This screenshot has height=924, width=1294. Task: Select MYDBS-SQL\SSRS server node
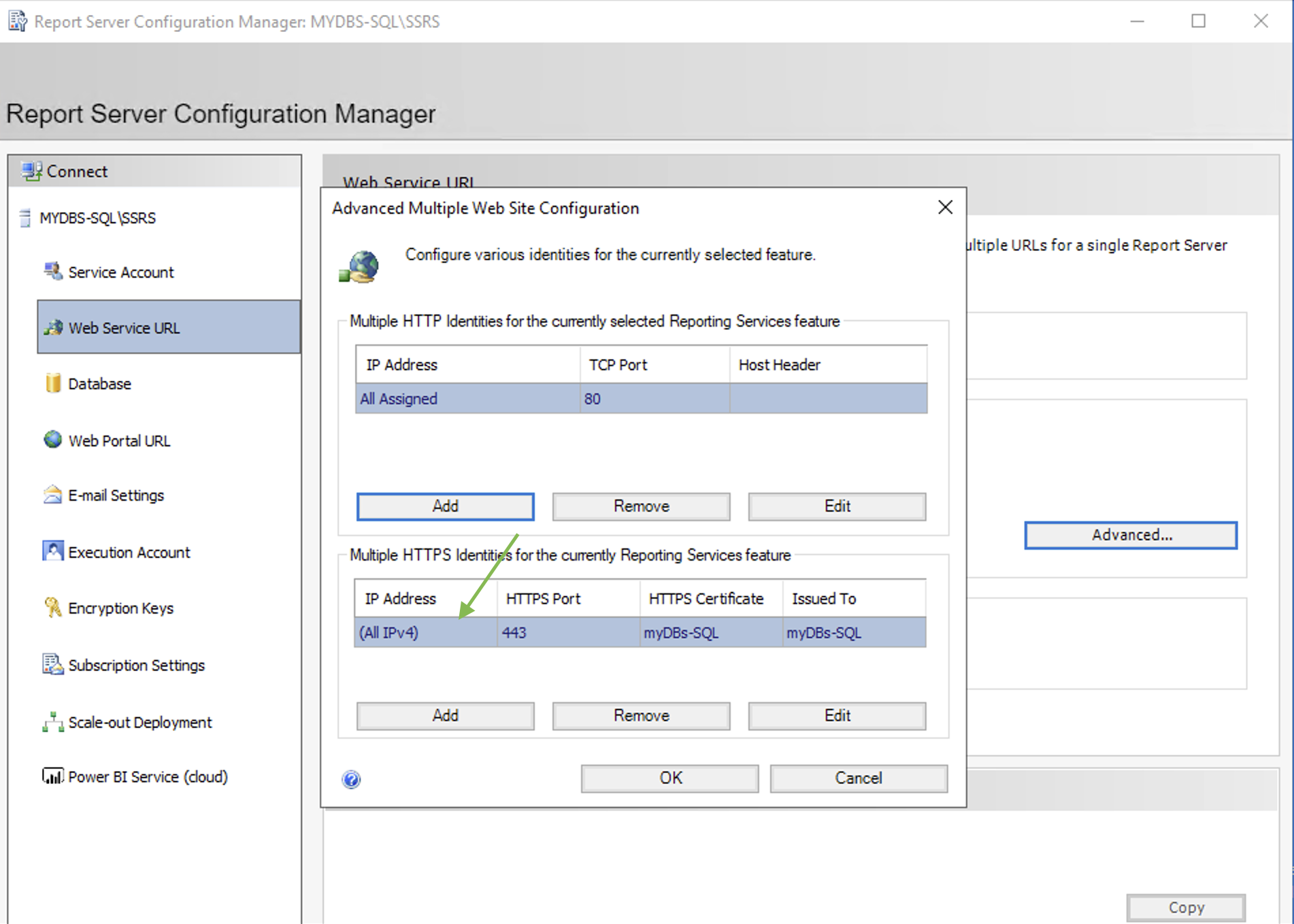[x=97, y=218]
